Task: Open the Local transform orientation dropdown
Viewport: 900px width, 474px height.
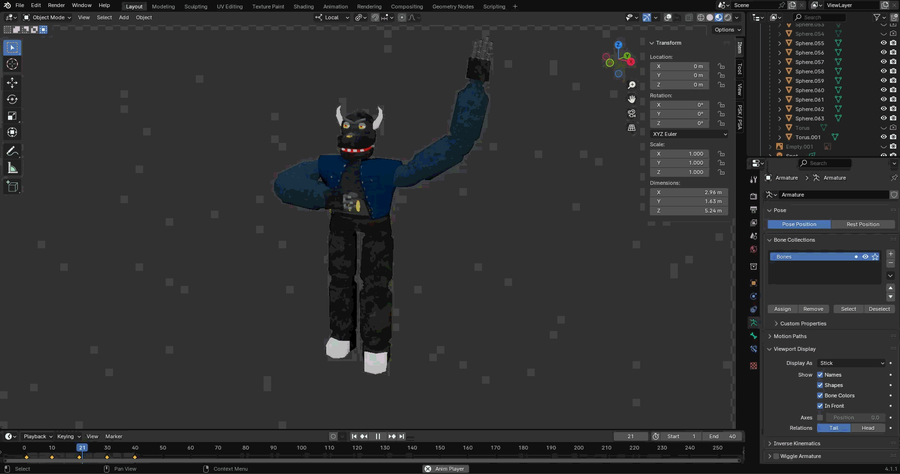Action: point(332,17)
